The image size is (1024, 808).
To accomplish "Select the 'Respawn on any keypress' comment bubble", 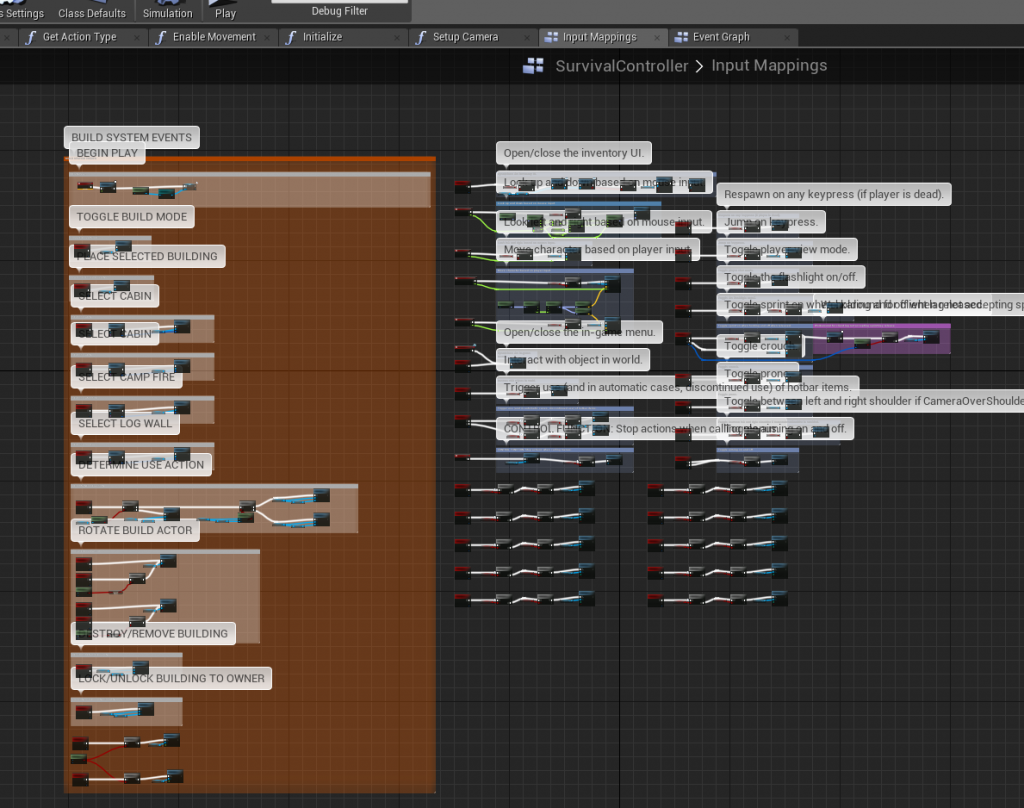I will pos(833,194).
